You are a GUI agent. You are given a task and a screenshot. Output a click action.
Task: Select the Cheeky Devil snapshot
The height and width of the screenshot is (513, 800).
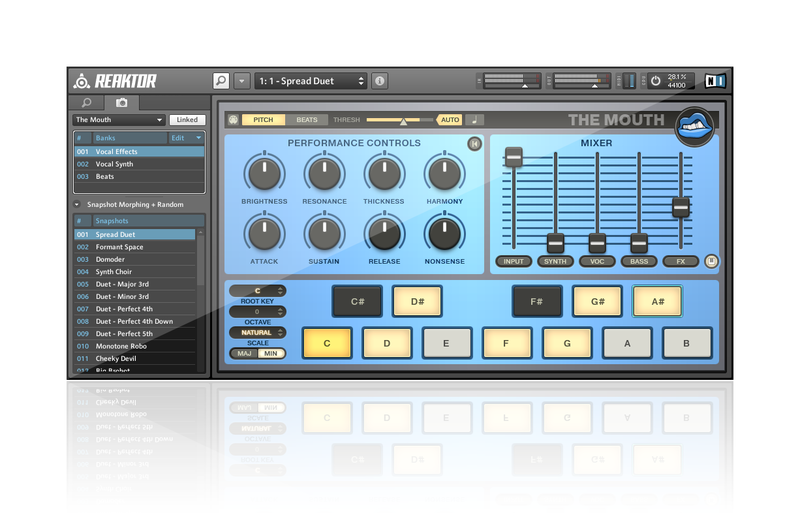point(135,358)
